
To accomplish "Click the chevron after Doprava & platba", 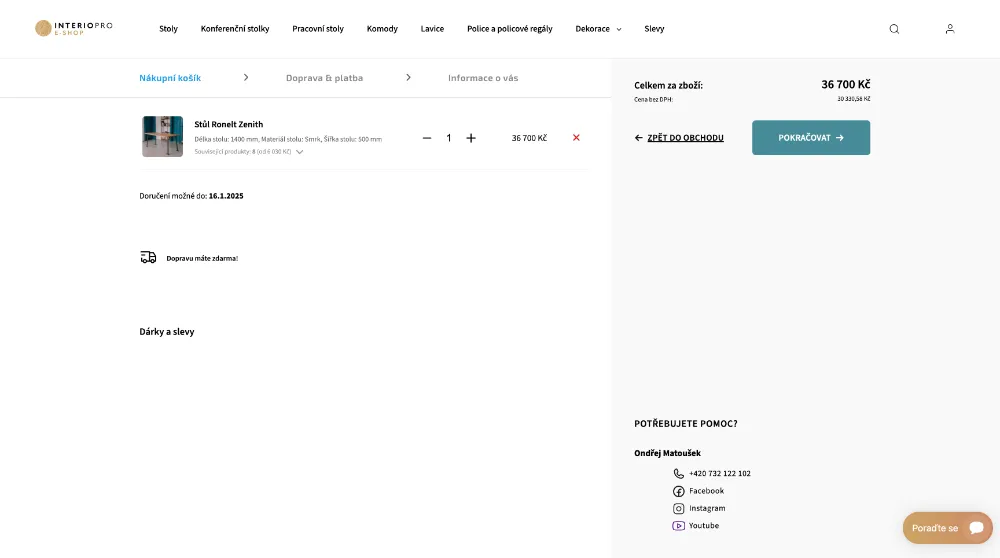I will pyautogui.click(x=408, y=77).
